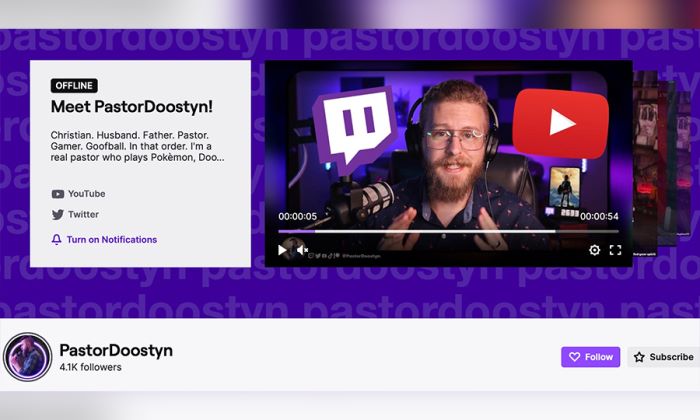Click the PastorDoostyn channel name

click(116, 350)
